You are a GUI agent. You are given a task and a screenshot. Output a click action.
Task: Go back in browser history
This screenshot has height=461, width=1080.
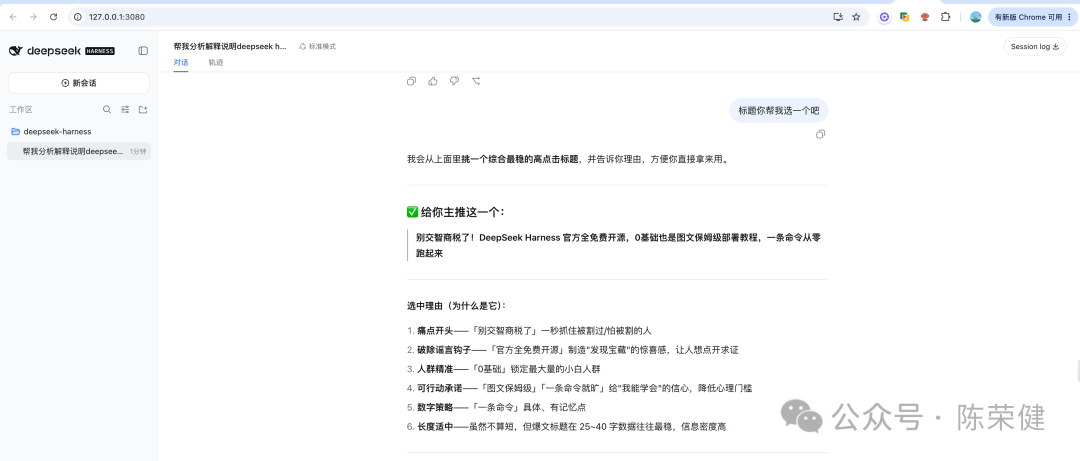coord(13,17)
